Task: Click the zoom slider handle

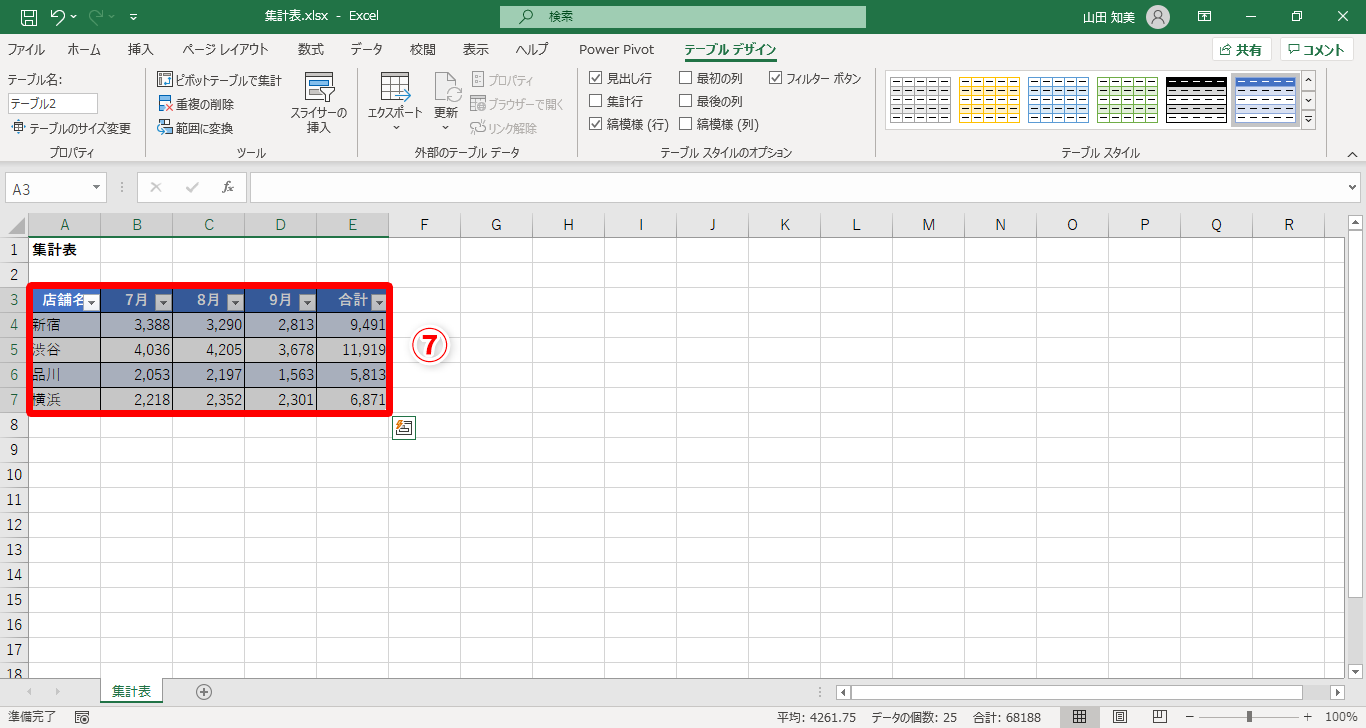Action: [x=1249, y=717]
